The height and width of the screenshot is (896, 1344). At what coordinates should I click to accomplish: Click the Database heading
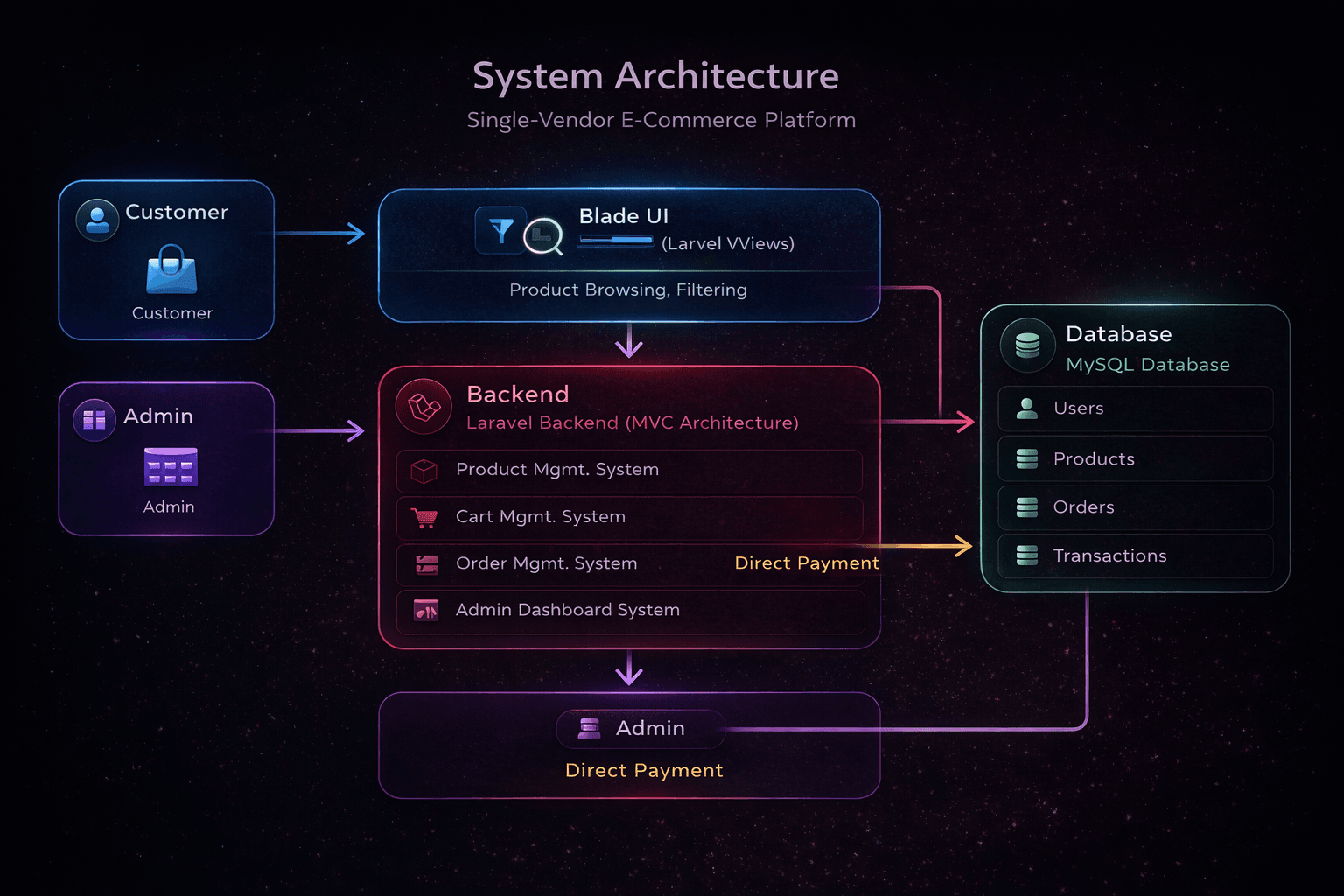(x=1119, y=334)
